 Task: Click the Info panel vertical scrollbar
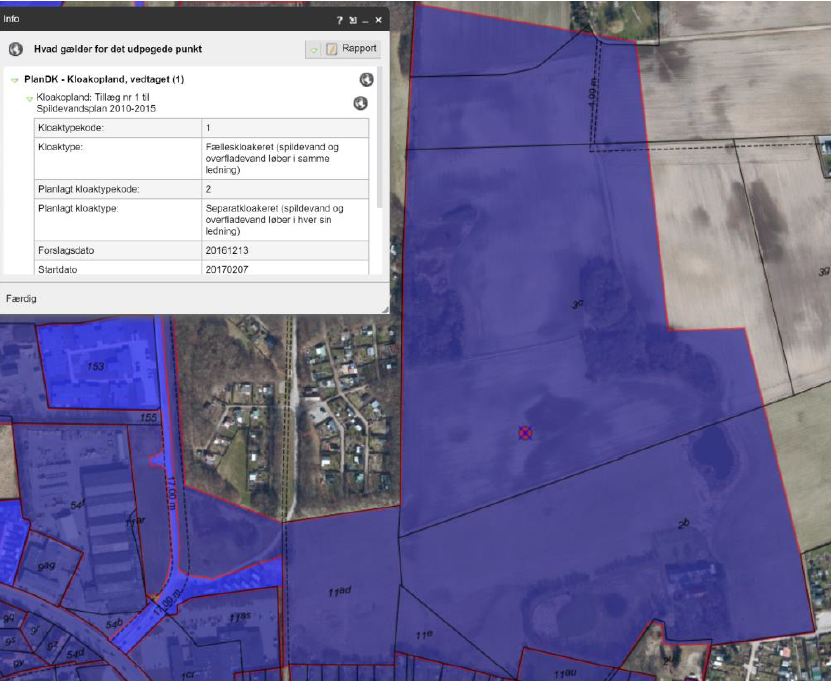(379, 150)
